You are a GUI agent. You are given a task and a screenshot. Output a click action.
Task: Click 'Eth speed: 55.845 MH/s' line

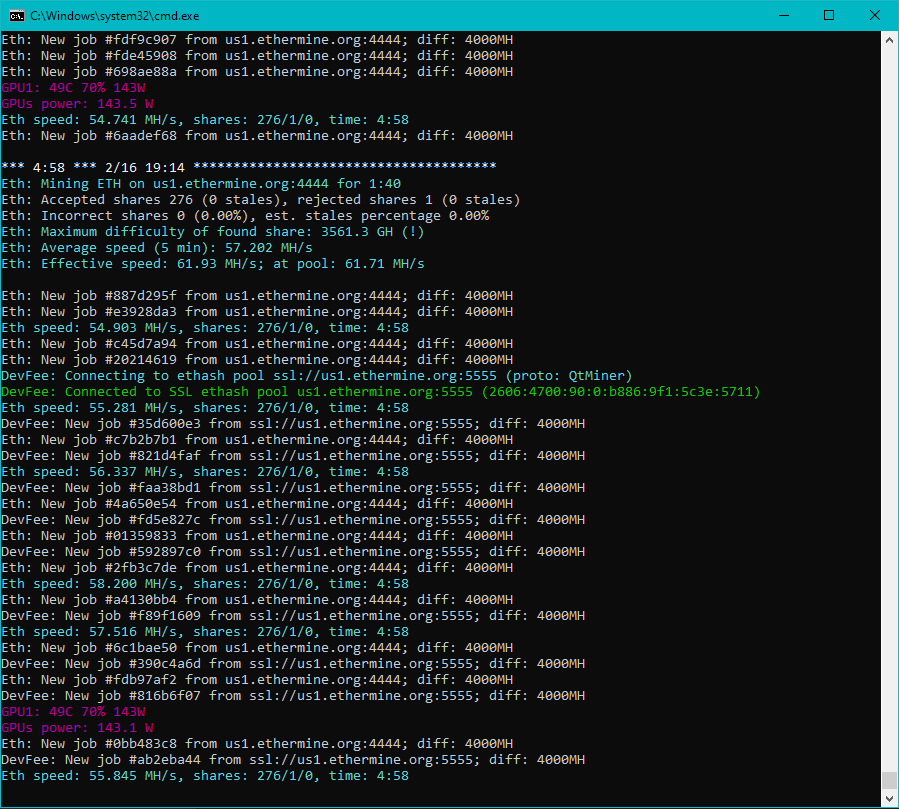point(205,777)
